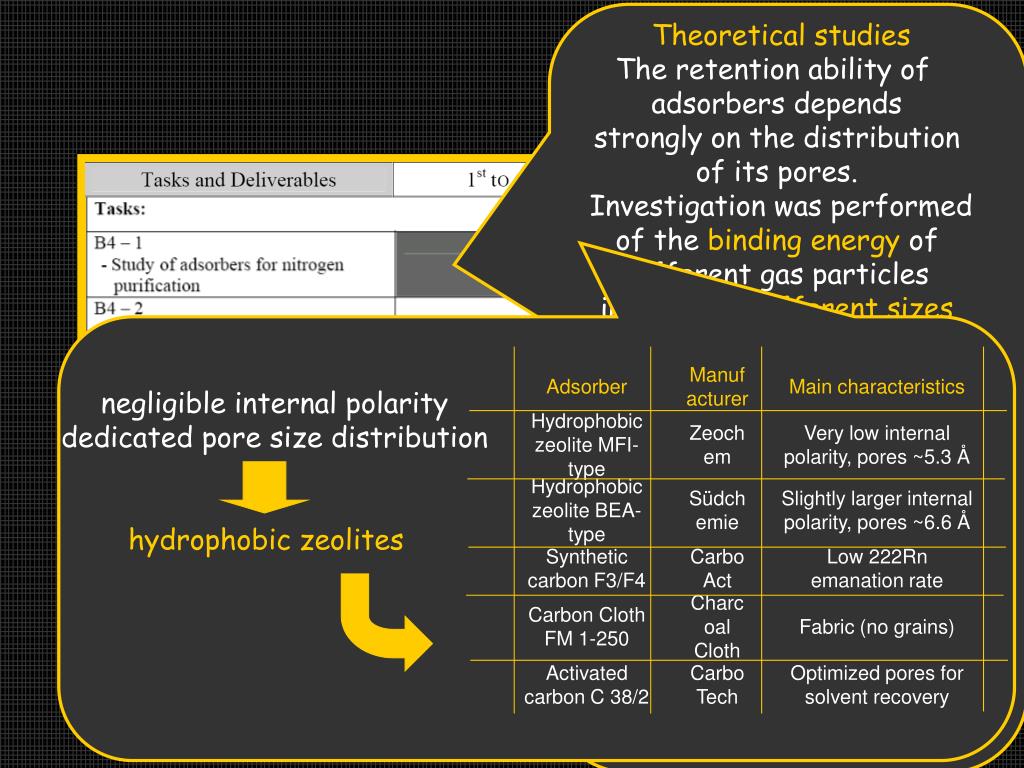The height and width of the screenshot is (768, 1024).
Task: Click the highlighted 'binding energy' phrase
Action: (x=803, y=241)
